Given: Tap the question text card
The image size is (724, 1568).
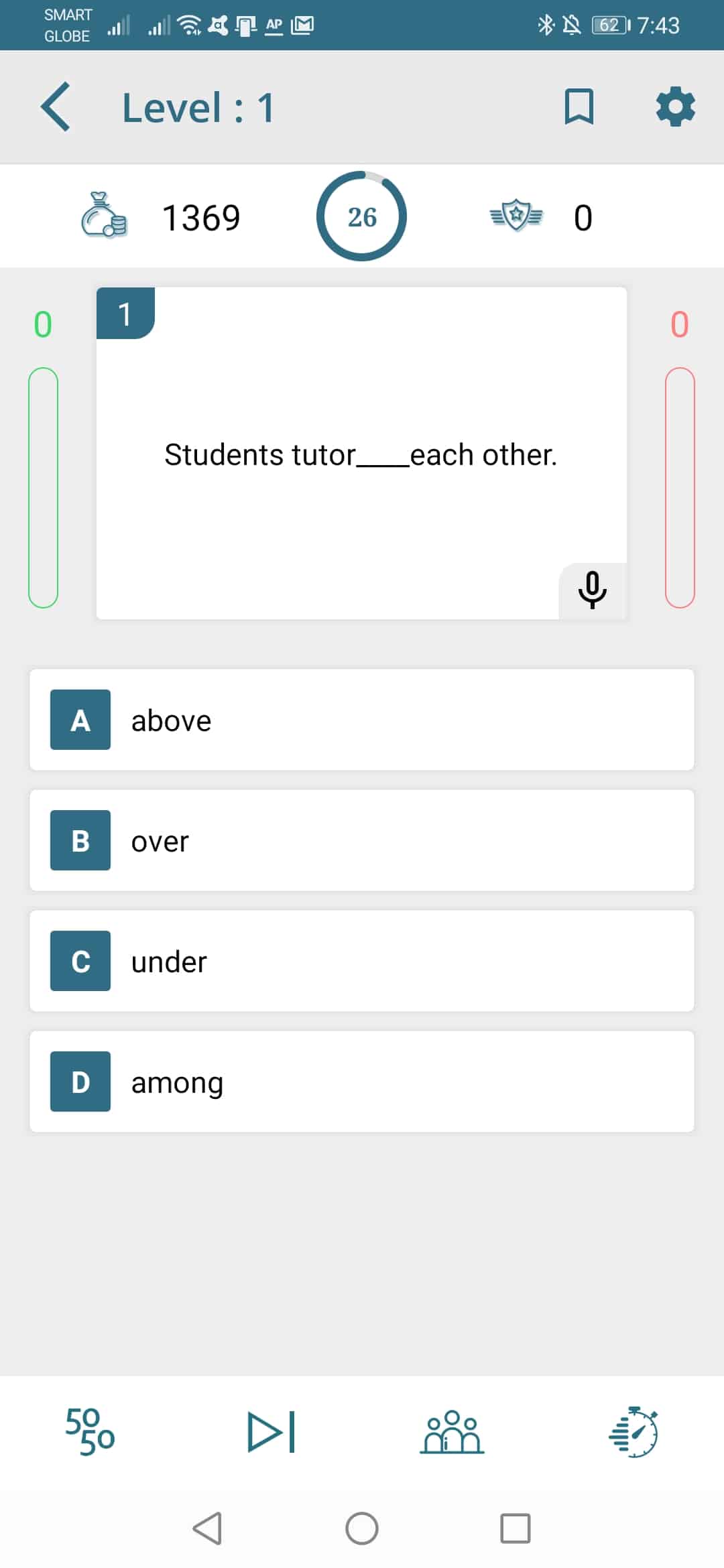Looking at the screenshot, I should pos(361,454).
